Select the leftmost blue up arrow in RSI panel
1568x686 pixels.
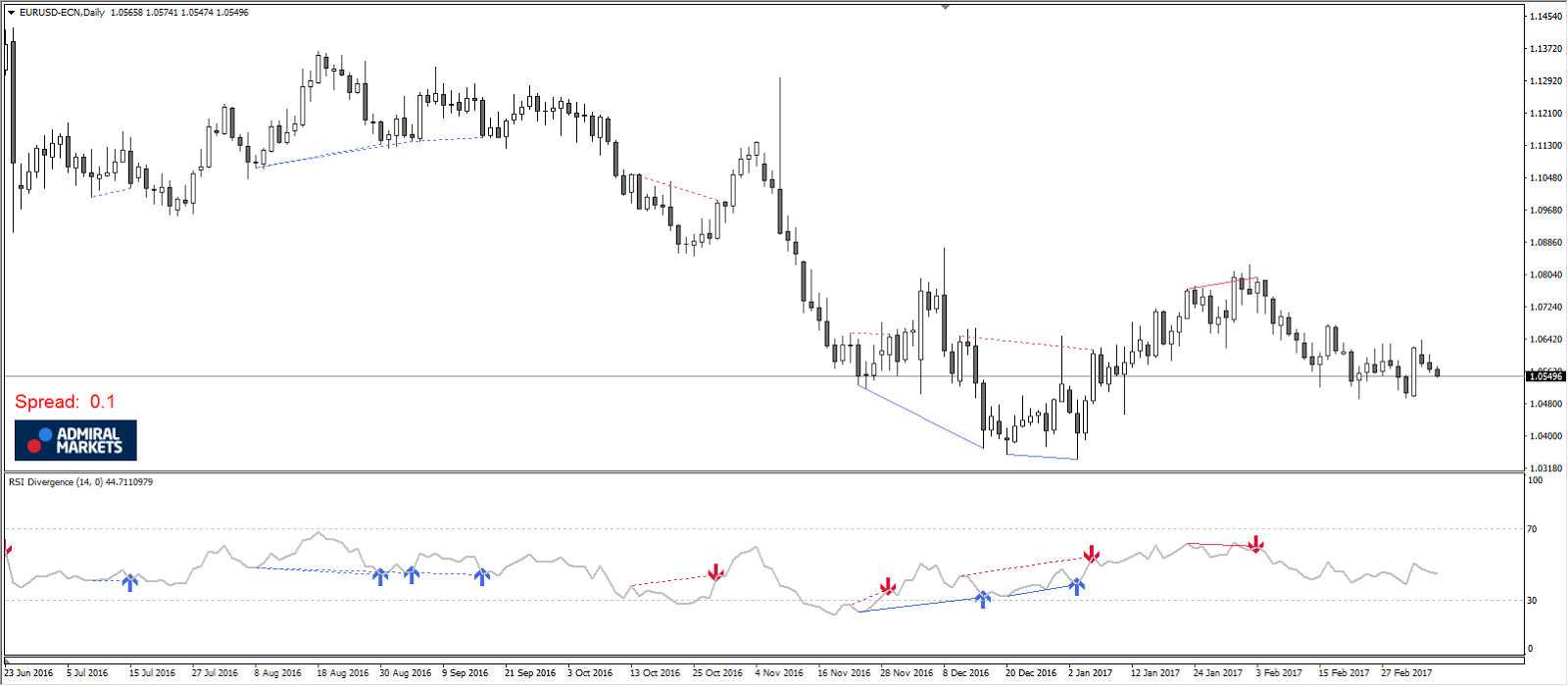[x=129, y=582]
